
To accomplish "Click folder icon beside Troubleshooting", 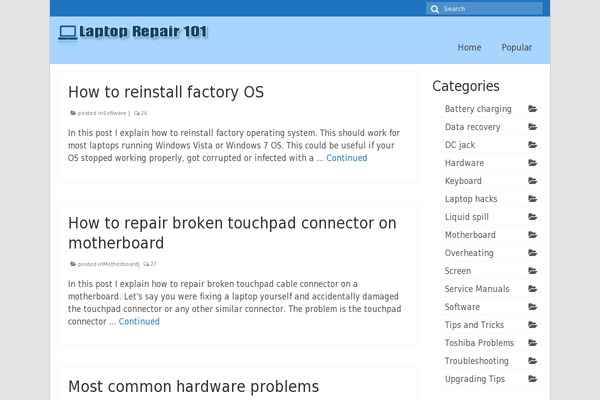I will 533,361.
